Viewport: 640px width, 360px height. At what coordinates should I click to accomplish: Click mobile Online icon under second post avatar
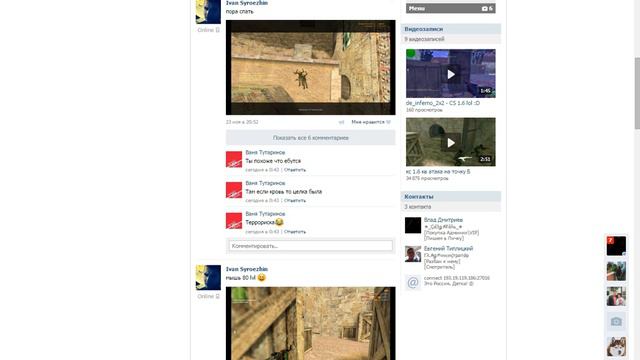[218, 296]
